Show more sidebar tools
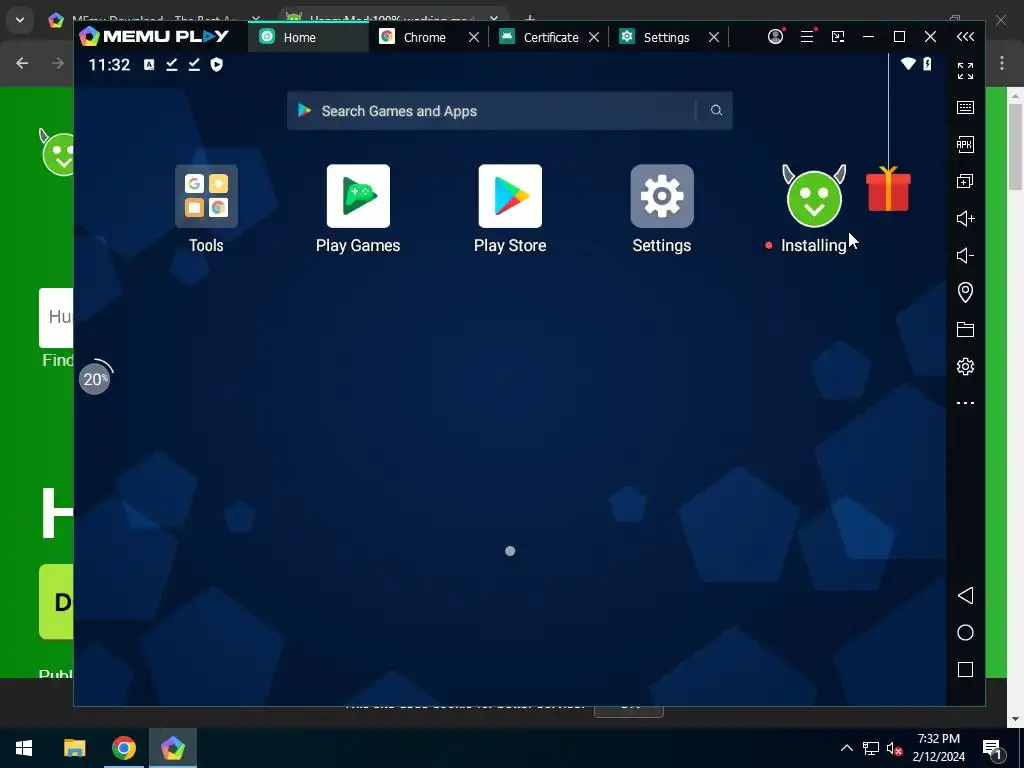This screenshot has width=1024, height=768. click(x=965, y=403)
